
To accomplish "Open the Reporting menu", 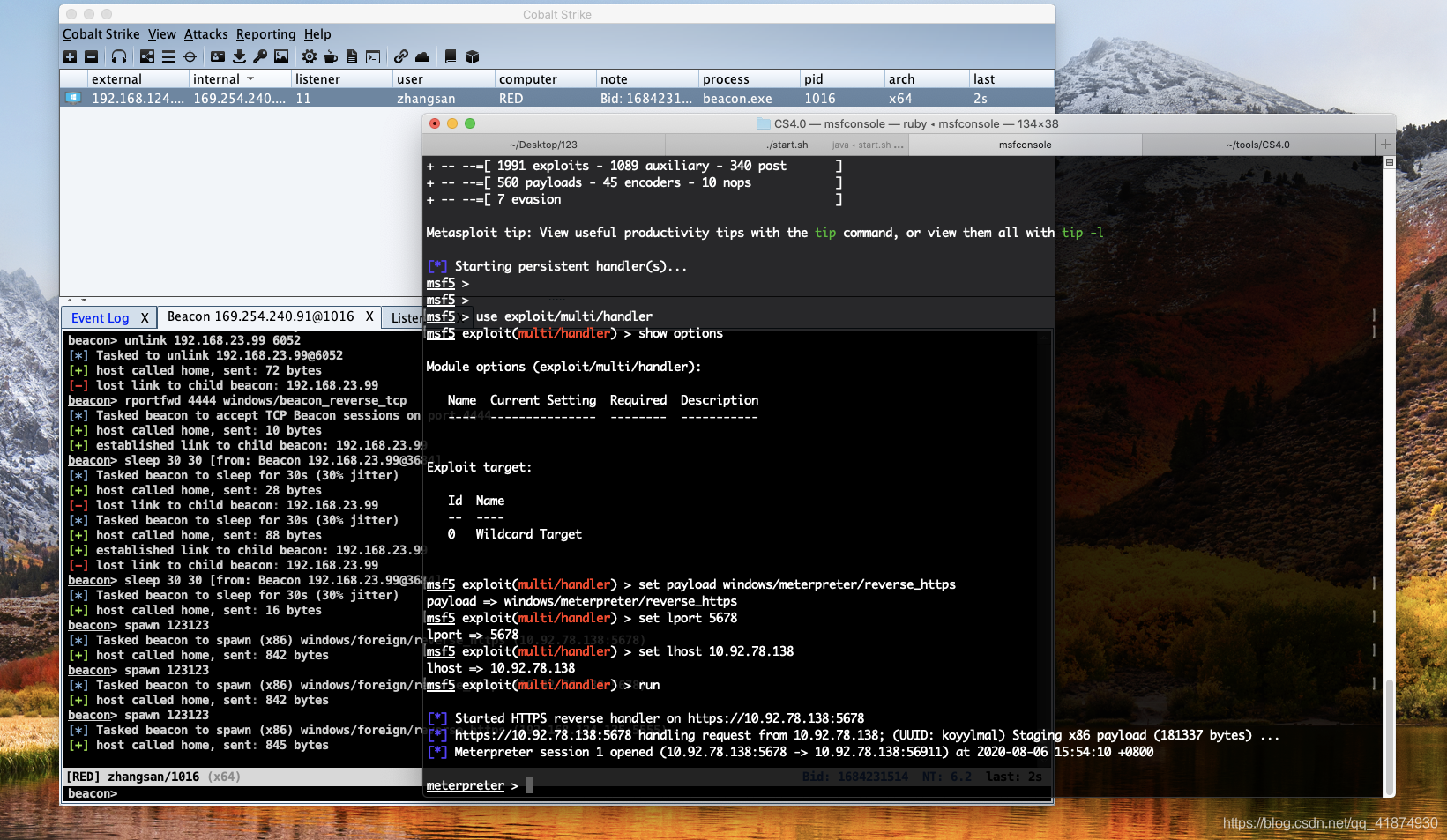I will [265, 34].
